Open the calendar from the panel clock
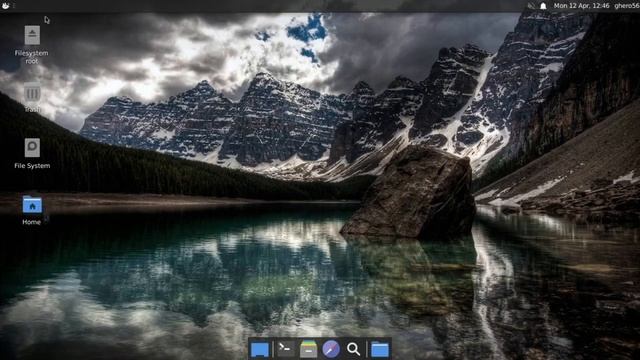The width and height of the screenshot is (640, 360). click(581, 6)
